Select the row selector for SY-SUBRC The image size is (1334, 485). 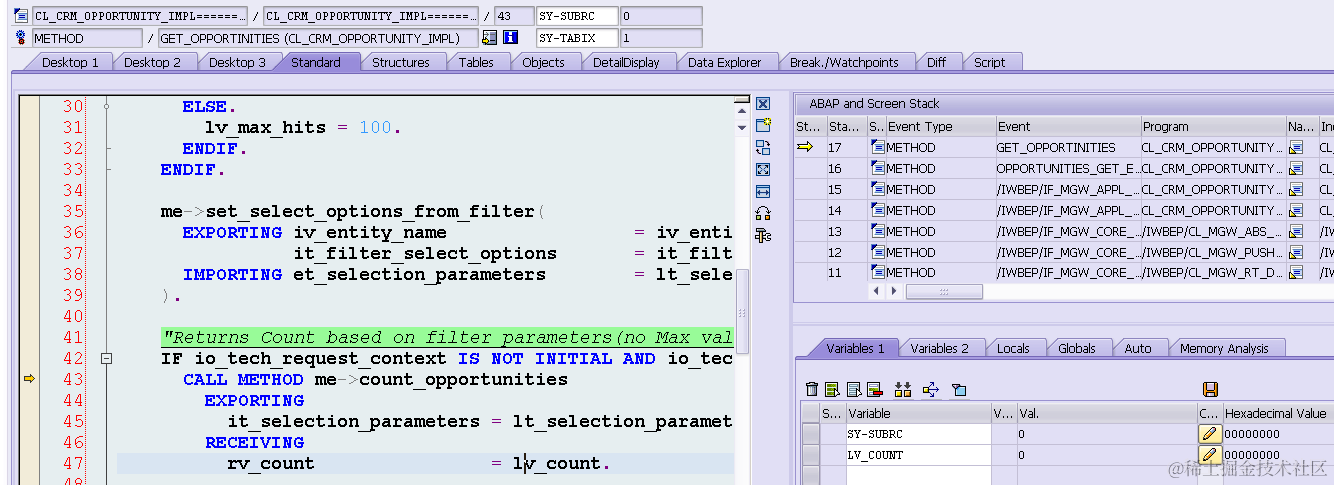pos(810,434)
